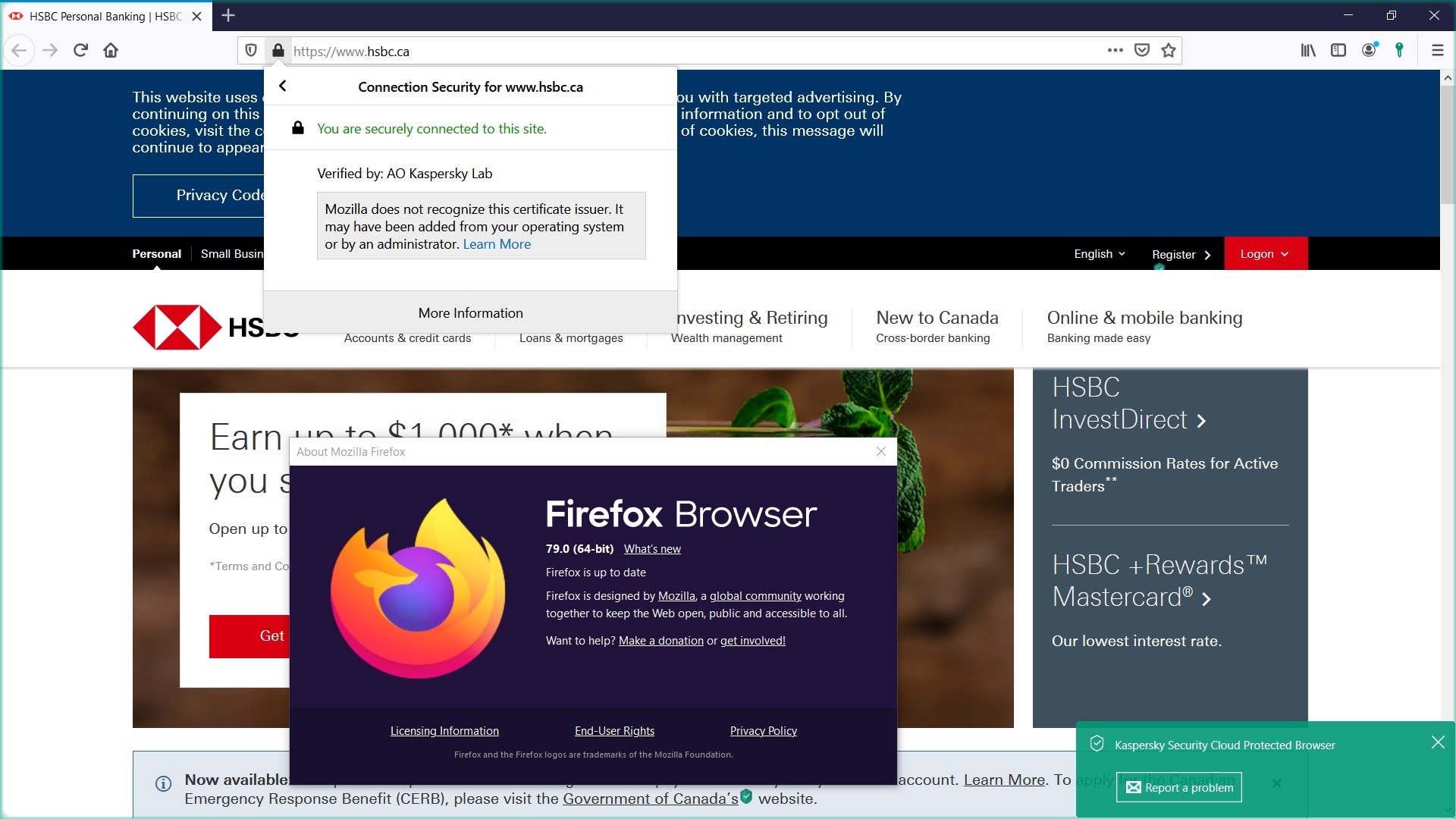Expand the Logon dropdown
The image size is (1456, 819).
click(1264, 254)
